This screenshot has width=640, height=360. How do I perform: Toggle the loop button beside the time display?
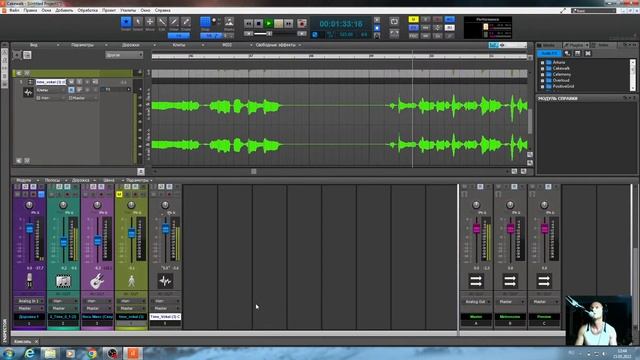[394, 22]
